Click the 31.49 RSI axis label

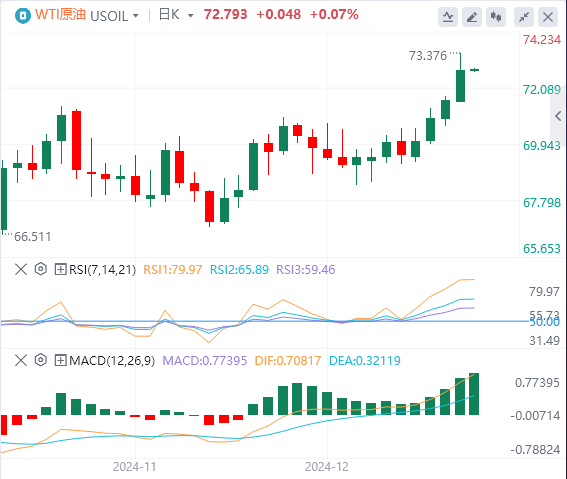[x=544, y=341]
